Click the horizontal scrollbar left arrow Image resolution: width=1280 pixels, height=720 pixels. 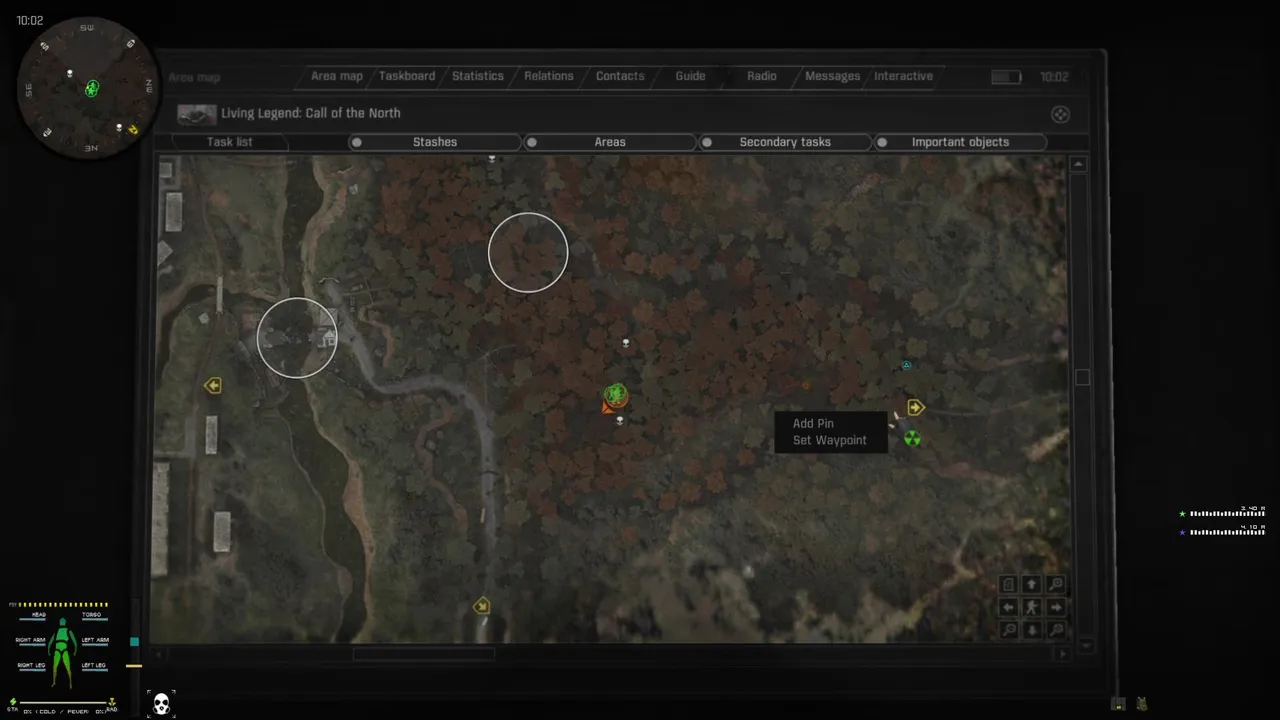pos(159,654)
